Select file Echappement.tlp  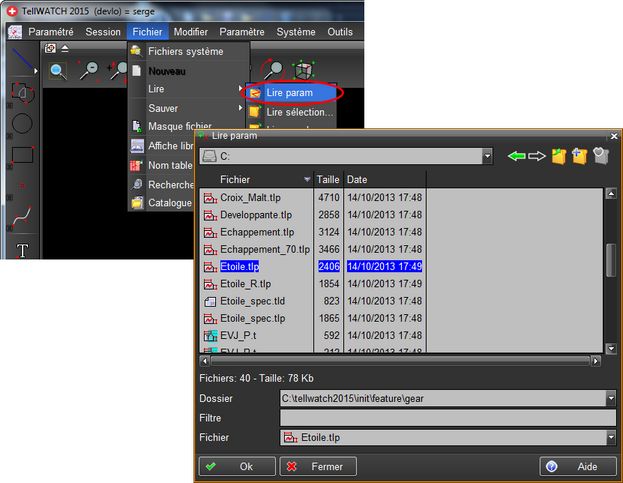257,232
